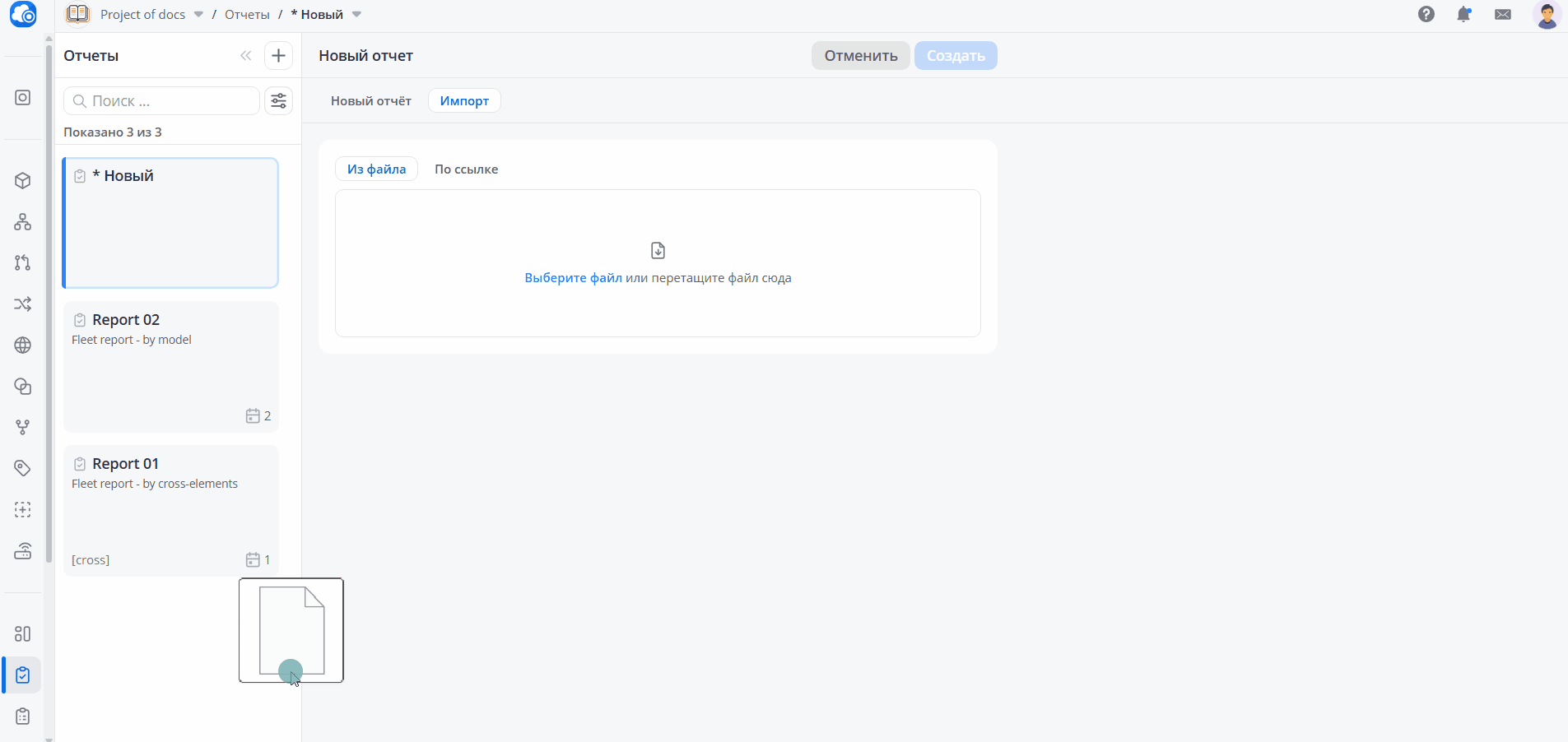Open the sidebar shuffle arrows icon
1568x742 pixels.
point(23,304)
